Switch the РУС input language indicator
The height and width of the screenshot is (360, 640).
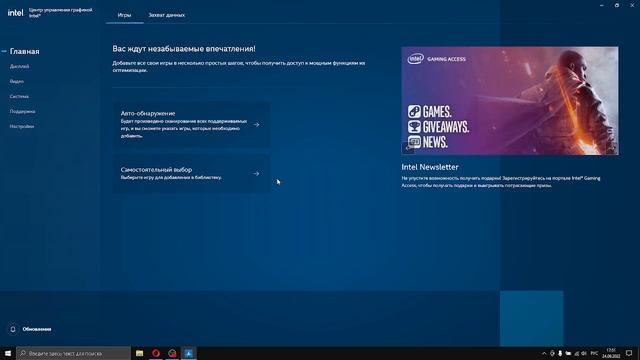(594, 353)
